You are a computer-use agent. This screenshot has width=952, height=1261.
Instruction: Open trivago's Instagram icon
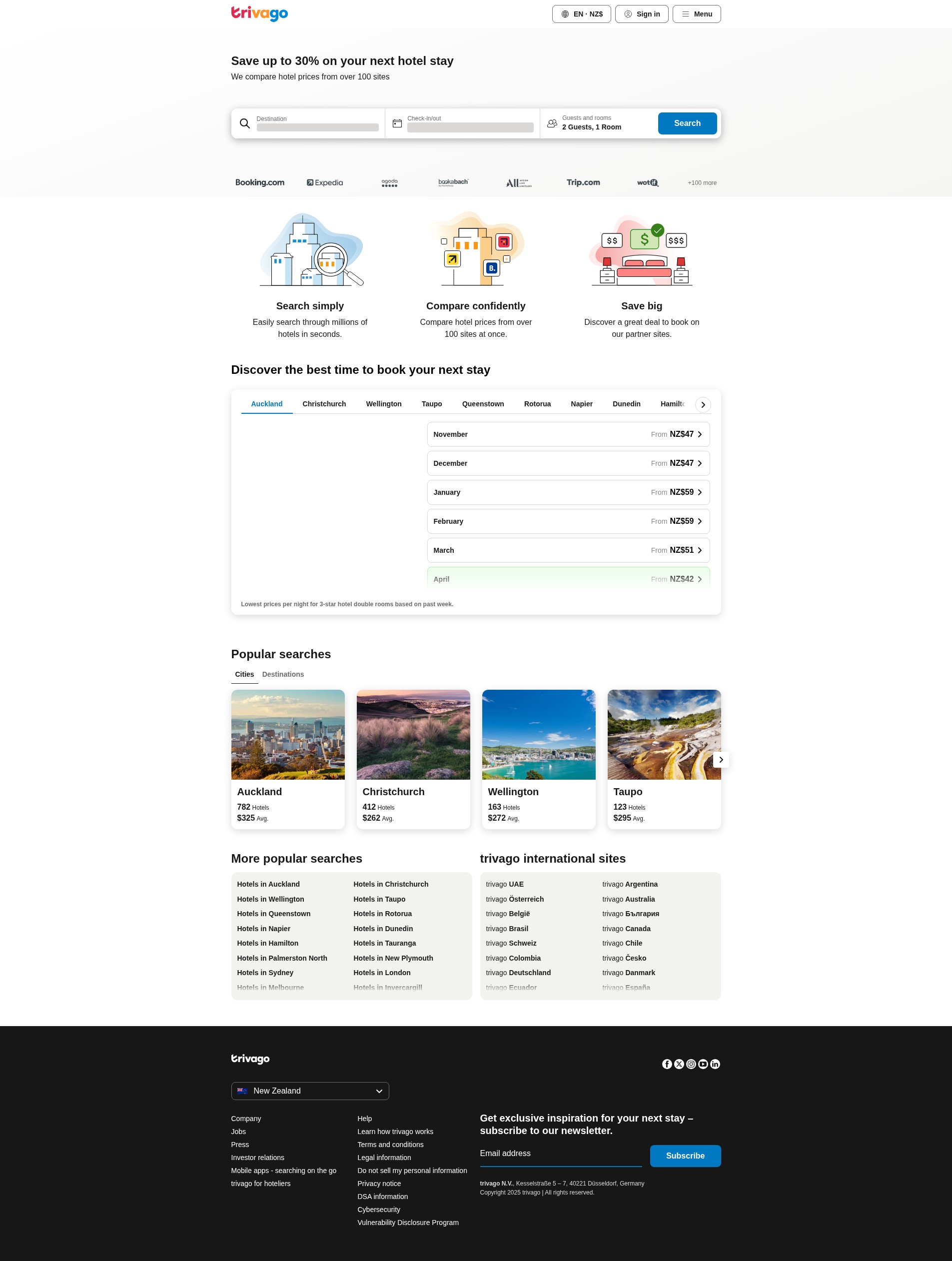[691, 1064]
